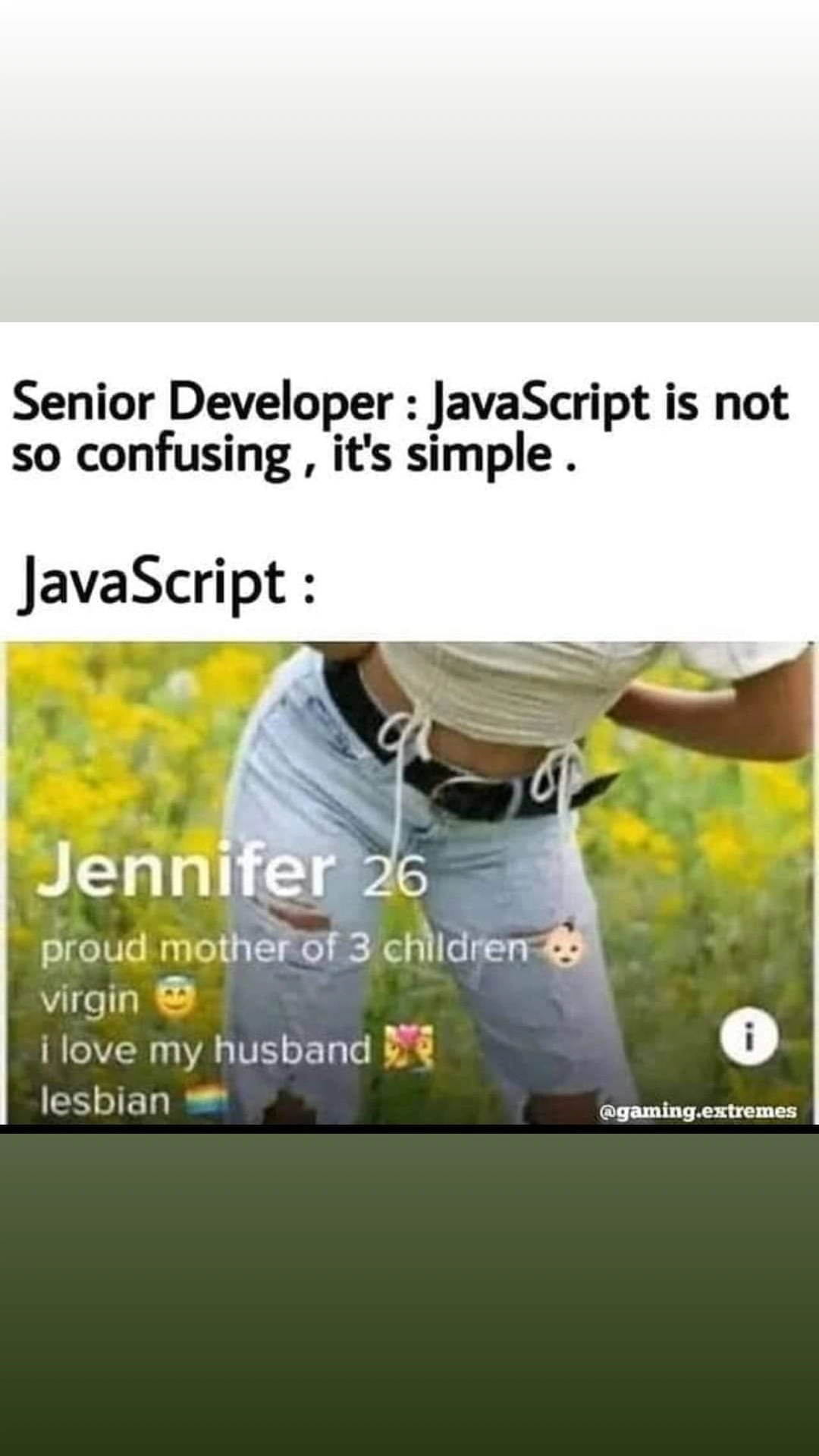Click the word "lesbian" in bio
This screenshot has height=1456, width=819.
click(x=105, y=1101)
